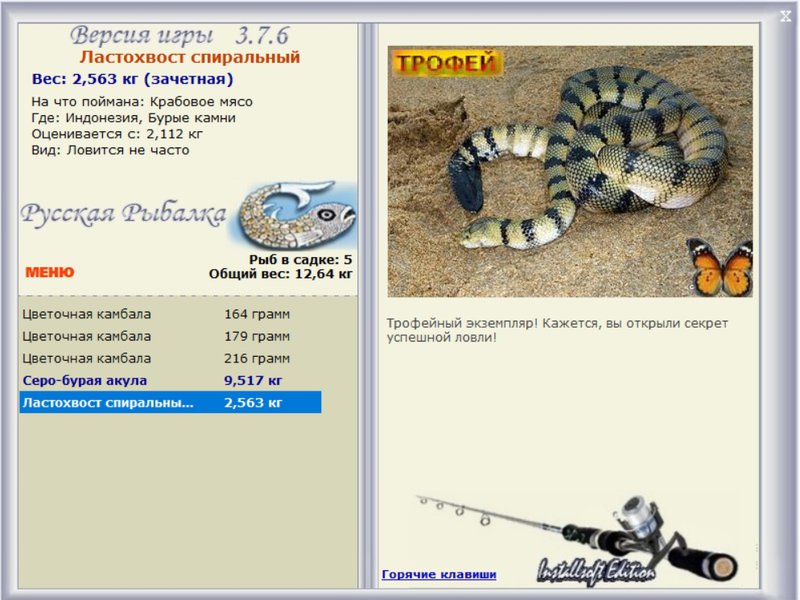Click the Версия игры 3.7.6 heading
The height and width of the screenshot is (600, 800).
[x=179, y=35]
